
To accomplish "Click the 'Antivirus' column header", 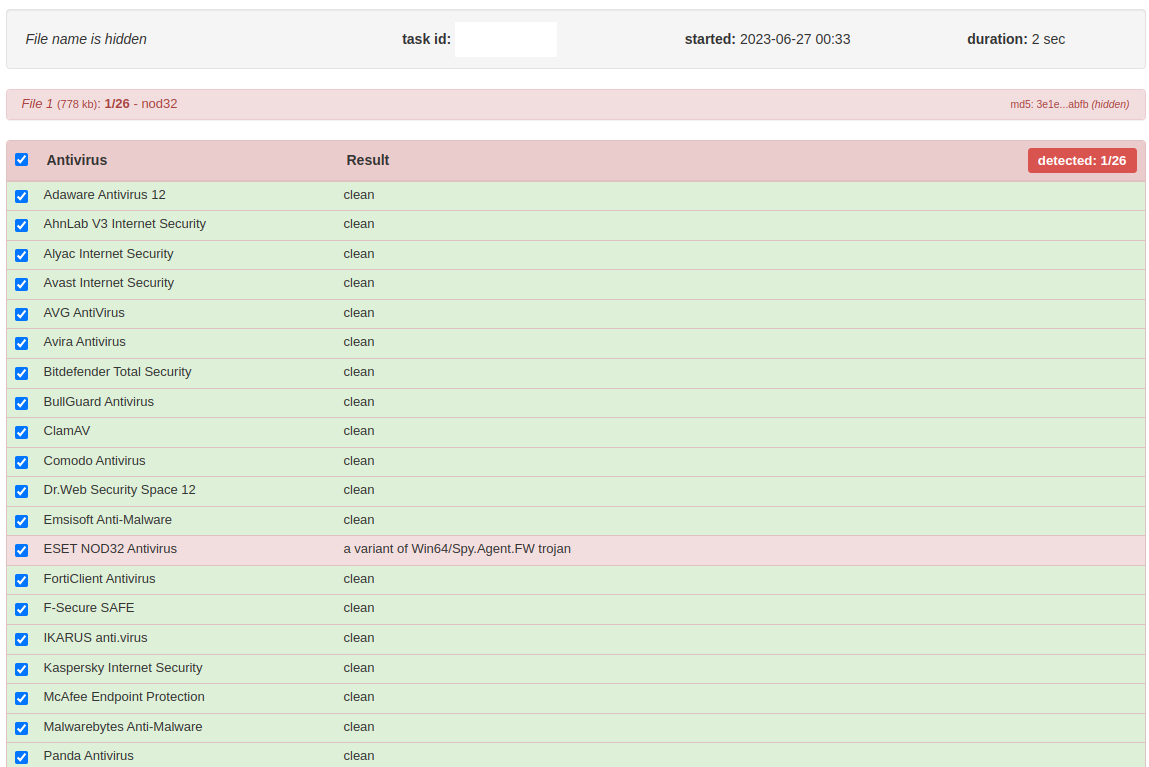I will [x=77, y=160].
